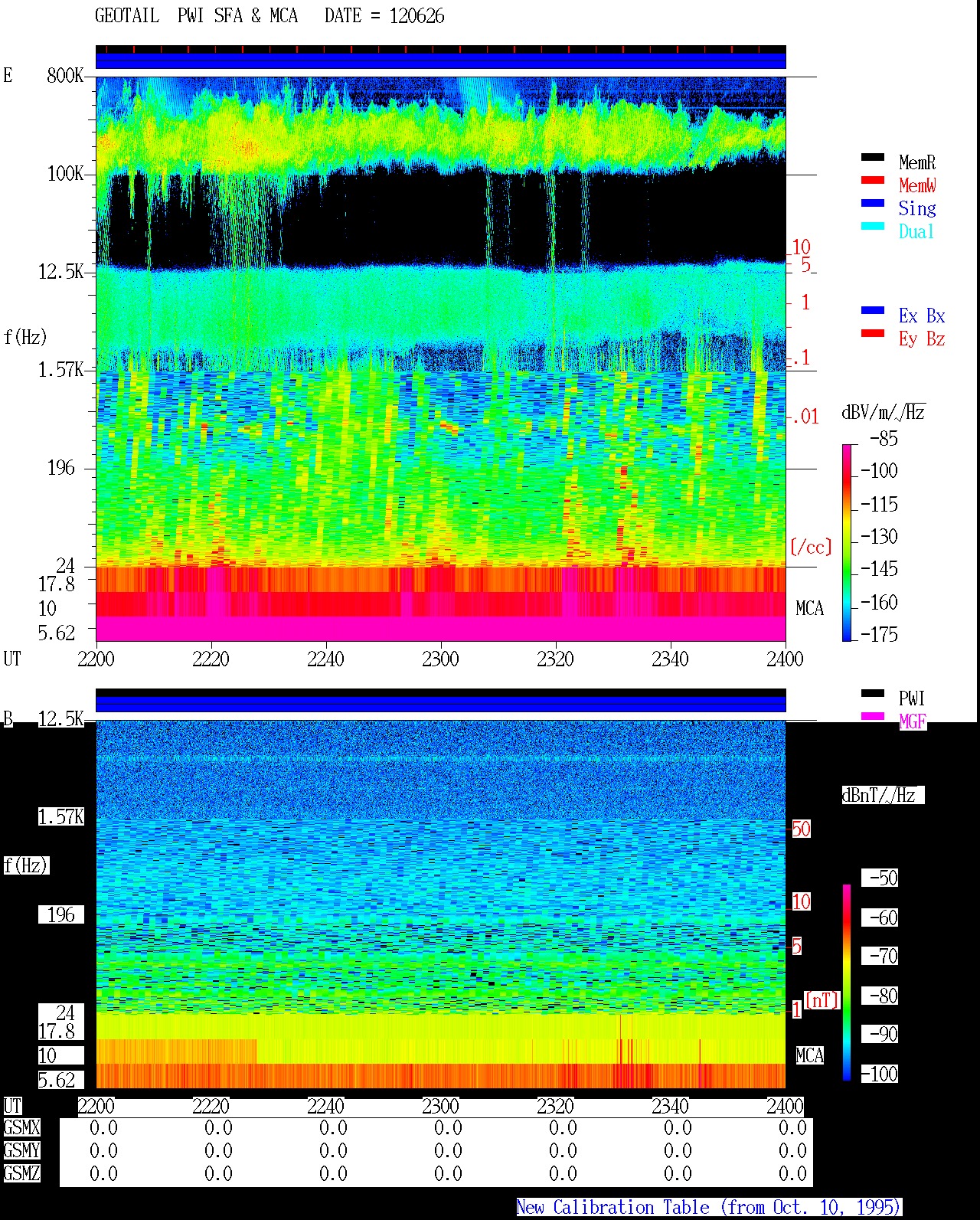Click the GEOTAIL PWI SFA & MCA title
This screenshot has height=1220, width=980.
(x=196, y=15)
